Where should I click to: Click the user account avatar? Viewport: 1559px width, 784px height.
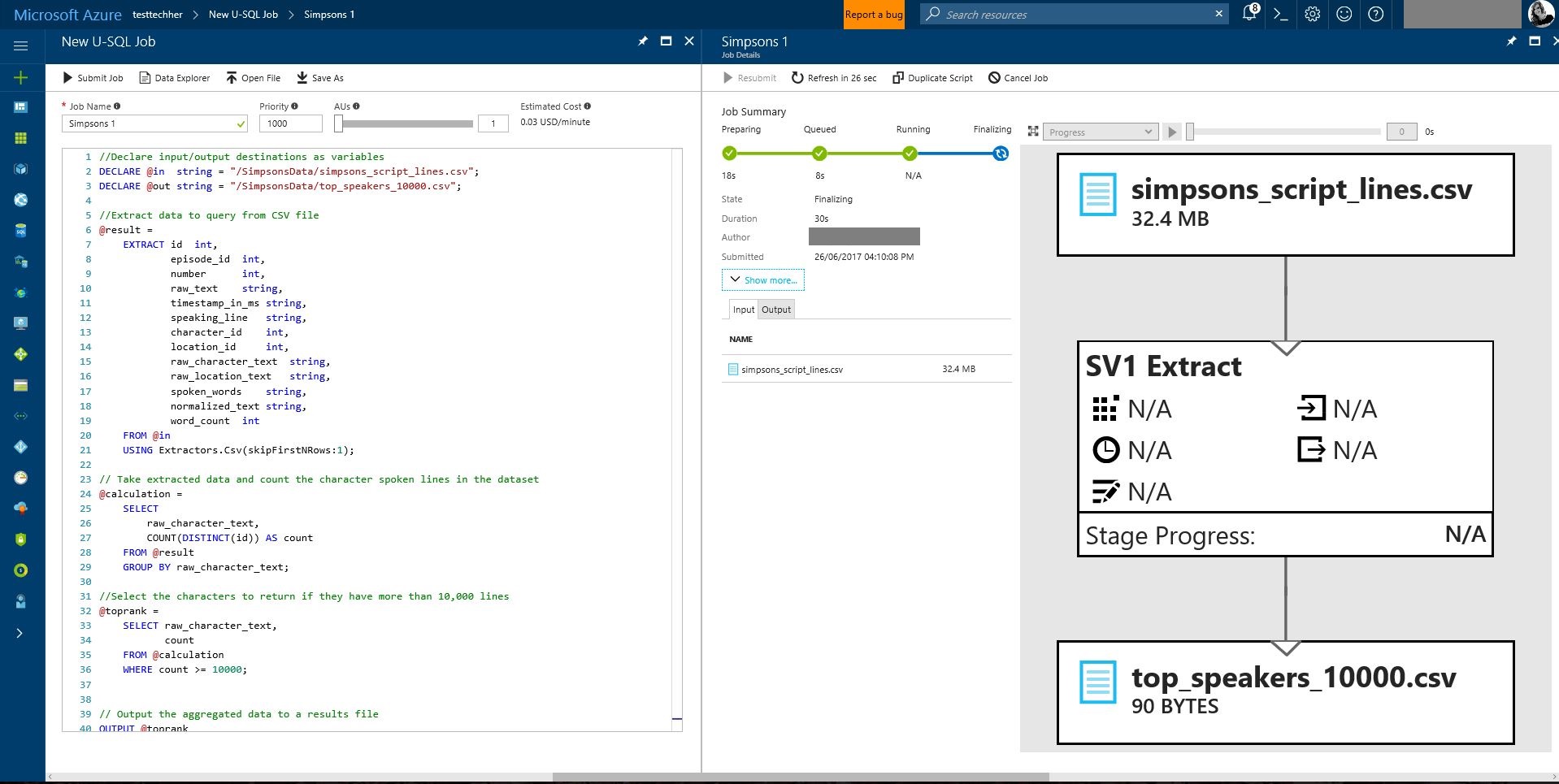click(x=1540, y=14)
